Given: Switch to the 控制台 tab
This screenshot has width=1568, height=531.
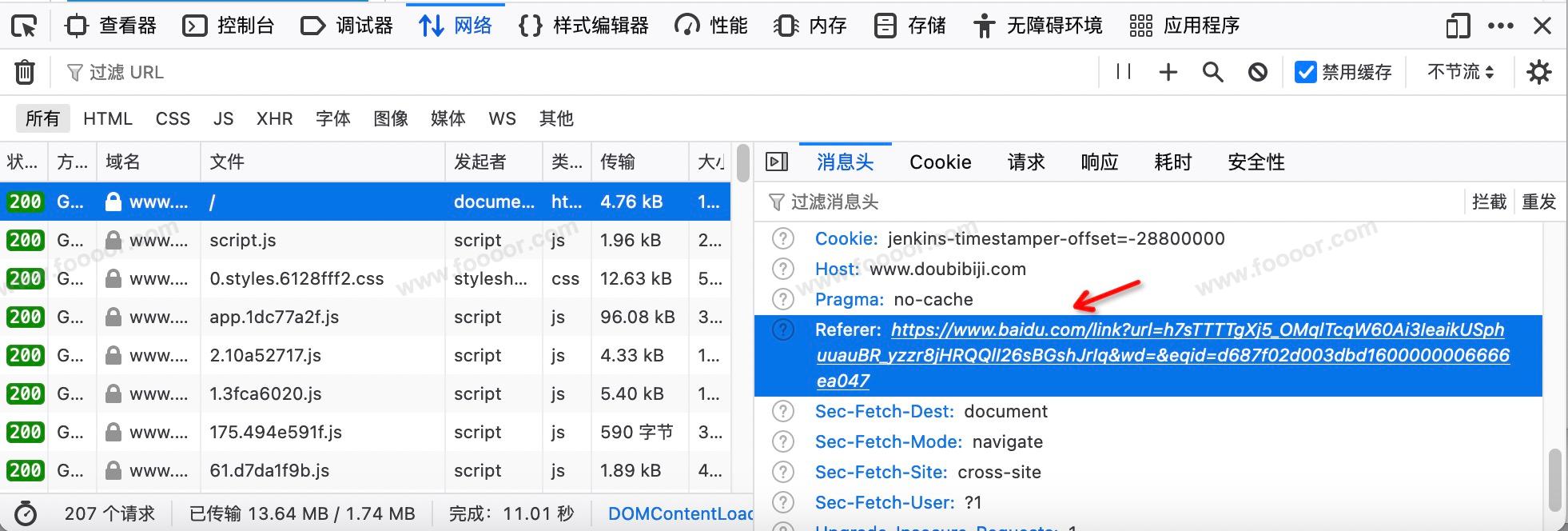Looking at the screenshot, I should click(x=229, y=26).
